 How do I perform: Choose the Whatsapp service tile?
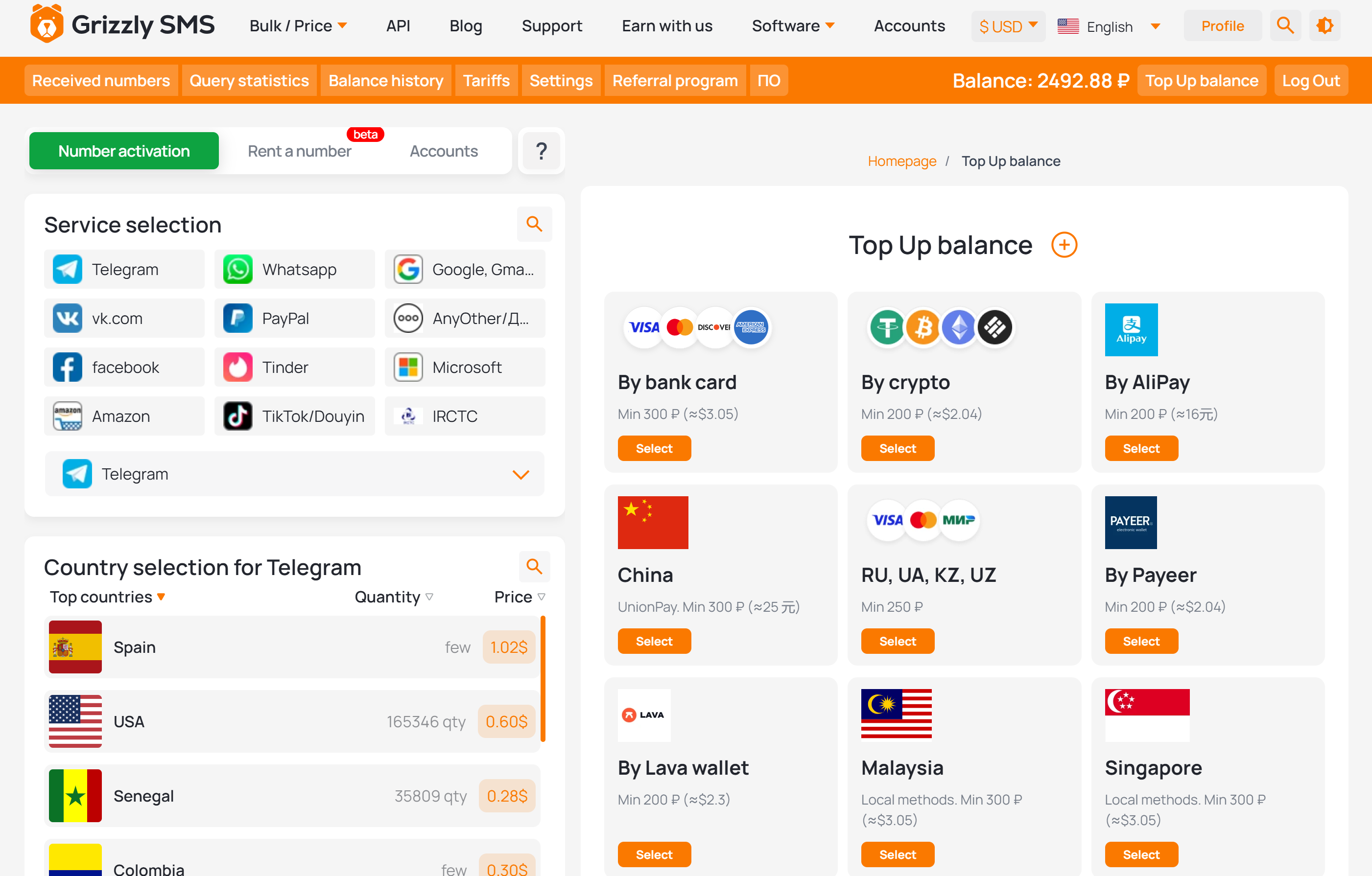click(295, 270)
